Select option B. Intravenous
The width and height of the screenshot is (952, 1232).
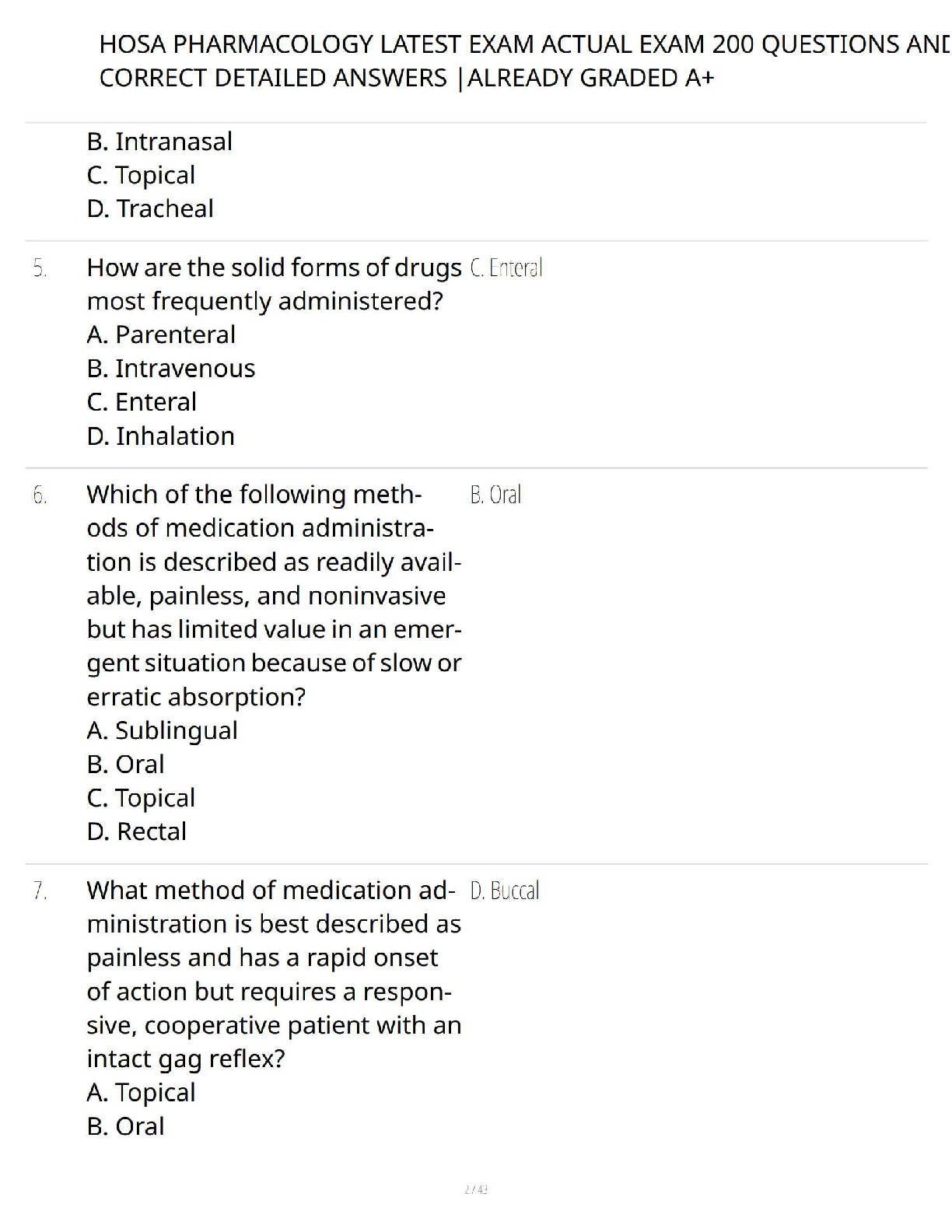tap(171, 369)
